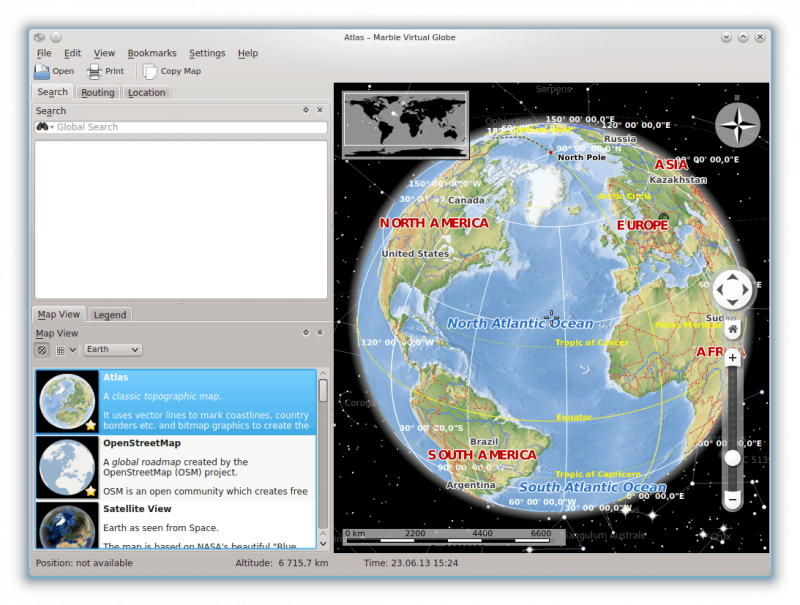This screenshot has height=605, width=800.
Task: Open the grid-icon dropdown in Map View
Action: (66, 350)
